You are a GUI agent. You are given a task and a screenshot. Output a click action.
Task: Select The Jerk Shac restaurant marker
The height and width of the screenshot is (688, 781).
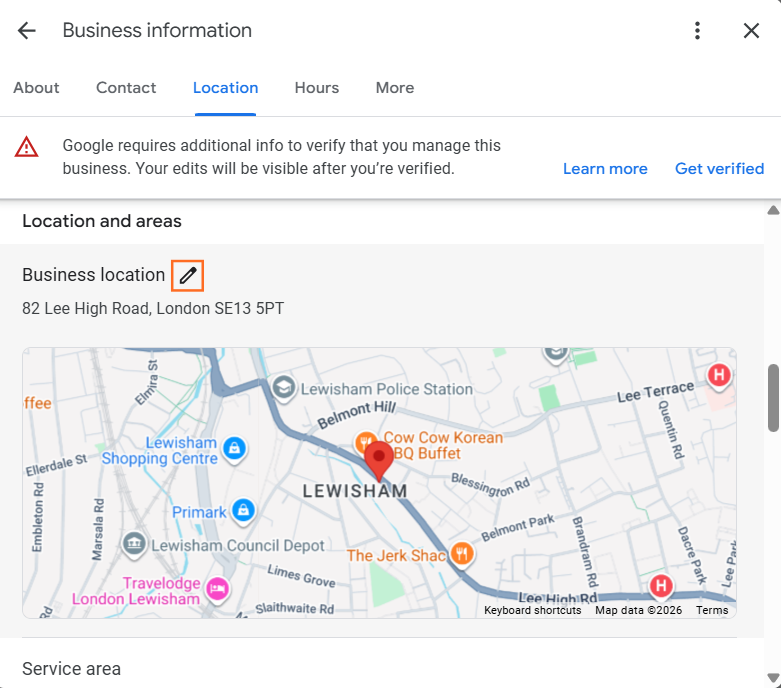[x=462, y=553]
